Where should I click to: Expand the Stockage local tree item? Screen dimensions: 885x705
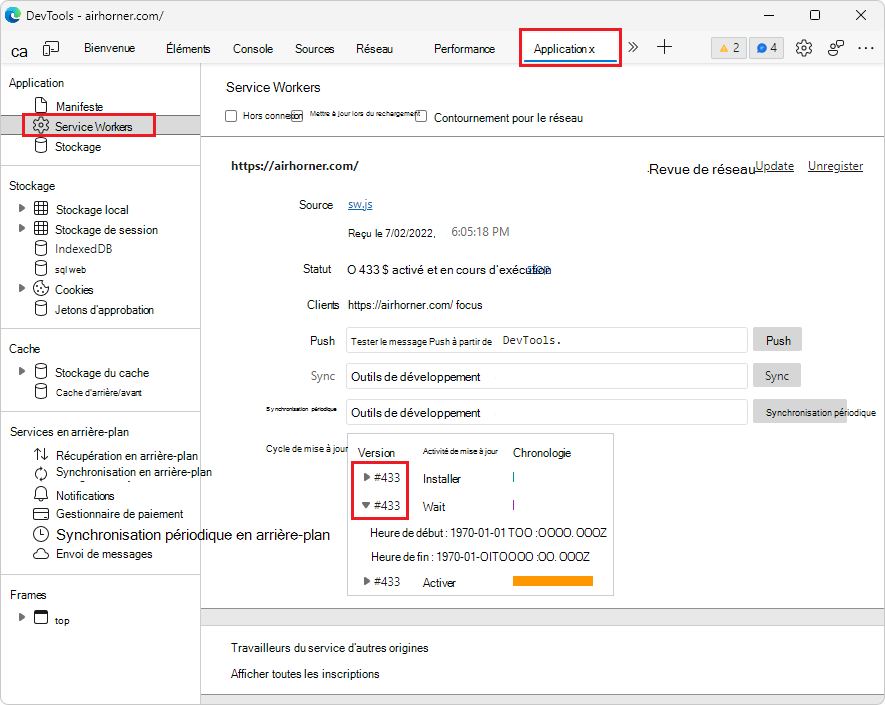pyautogui.click(x=20, y=208)
